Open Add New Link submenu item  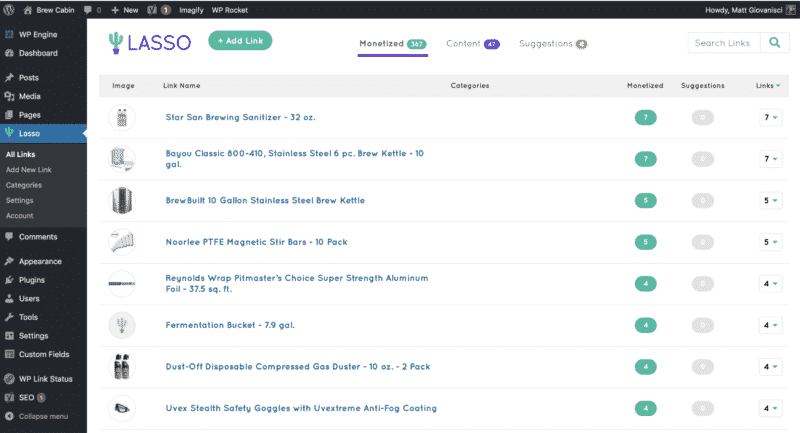tap(29, 169)
